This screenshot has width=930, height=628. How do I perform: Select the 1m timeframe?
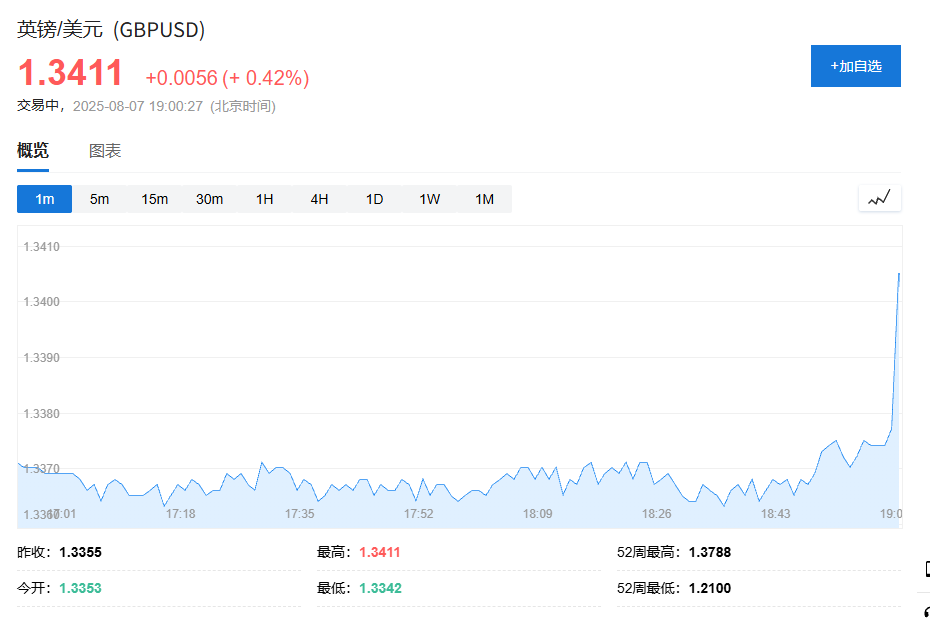(45, 199)
